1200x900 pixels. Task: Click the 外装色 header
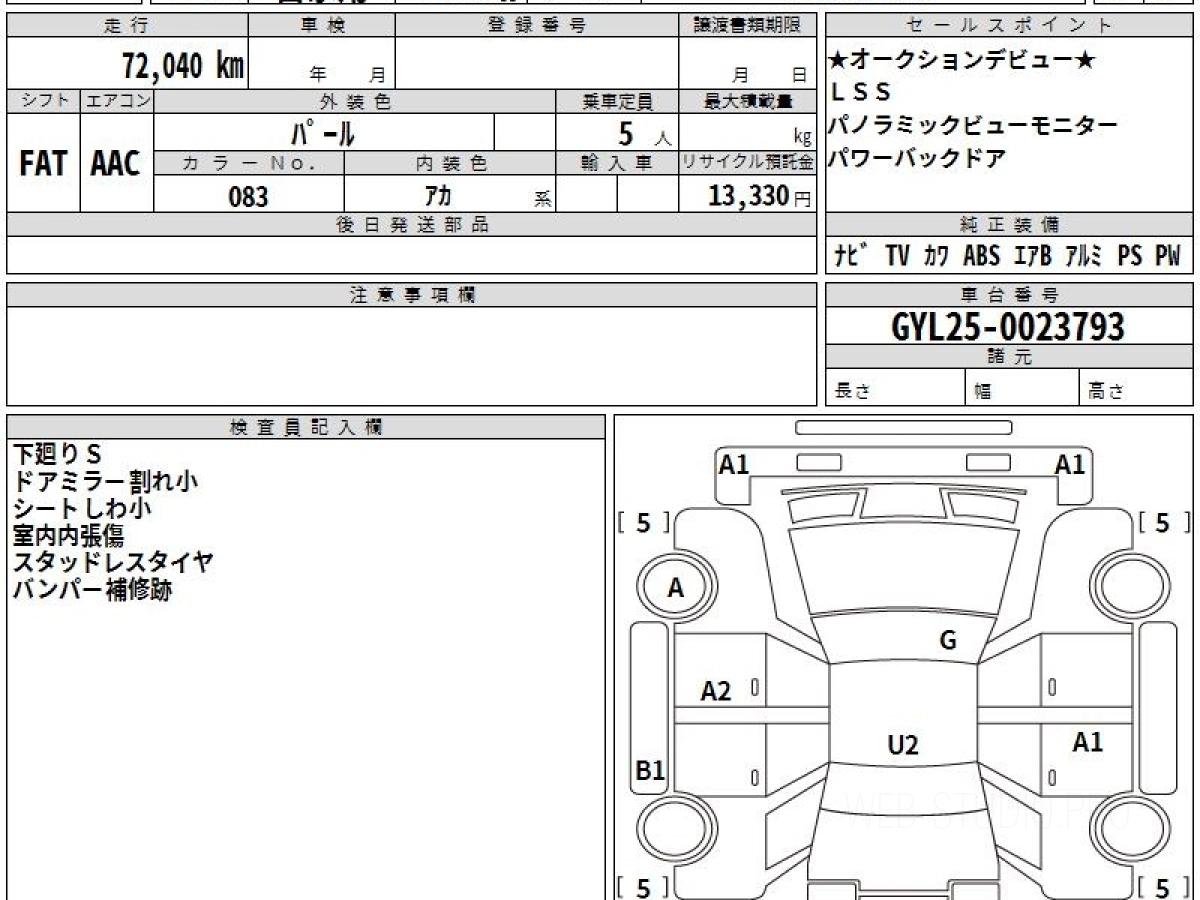(x=354, y=101)
